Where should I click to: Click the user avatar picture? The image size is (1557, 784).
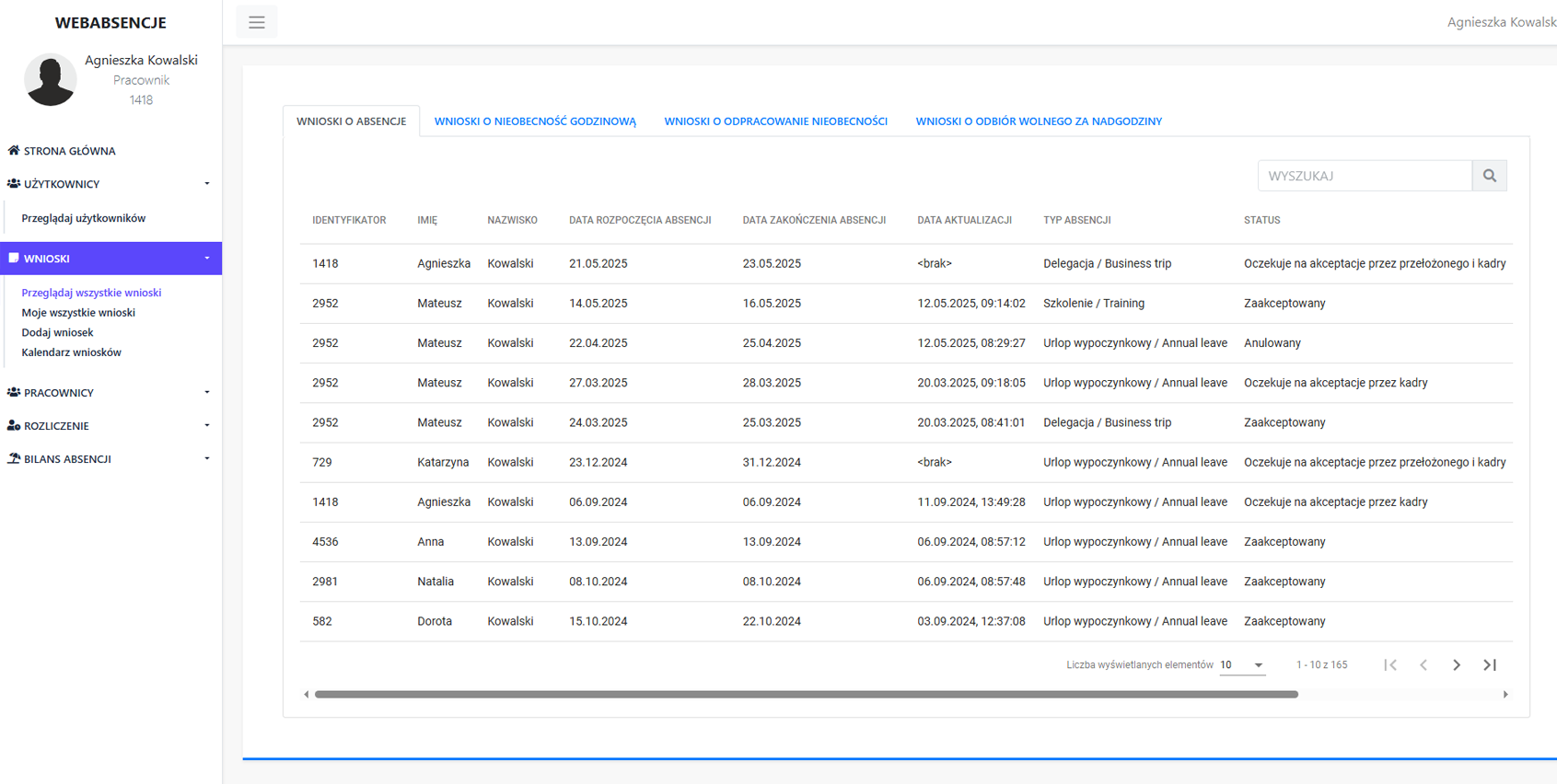(x=50, y=79)
